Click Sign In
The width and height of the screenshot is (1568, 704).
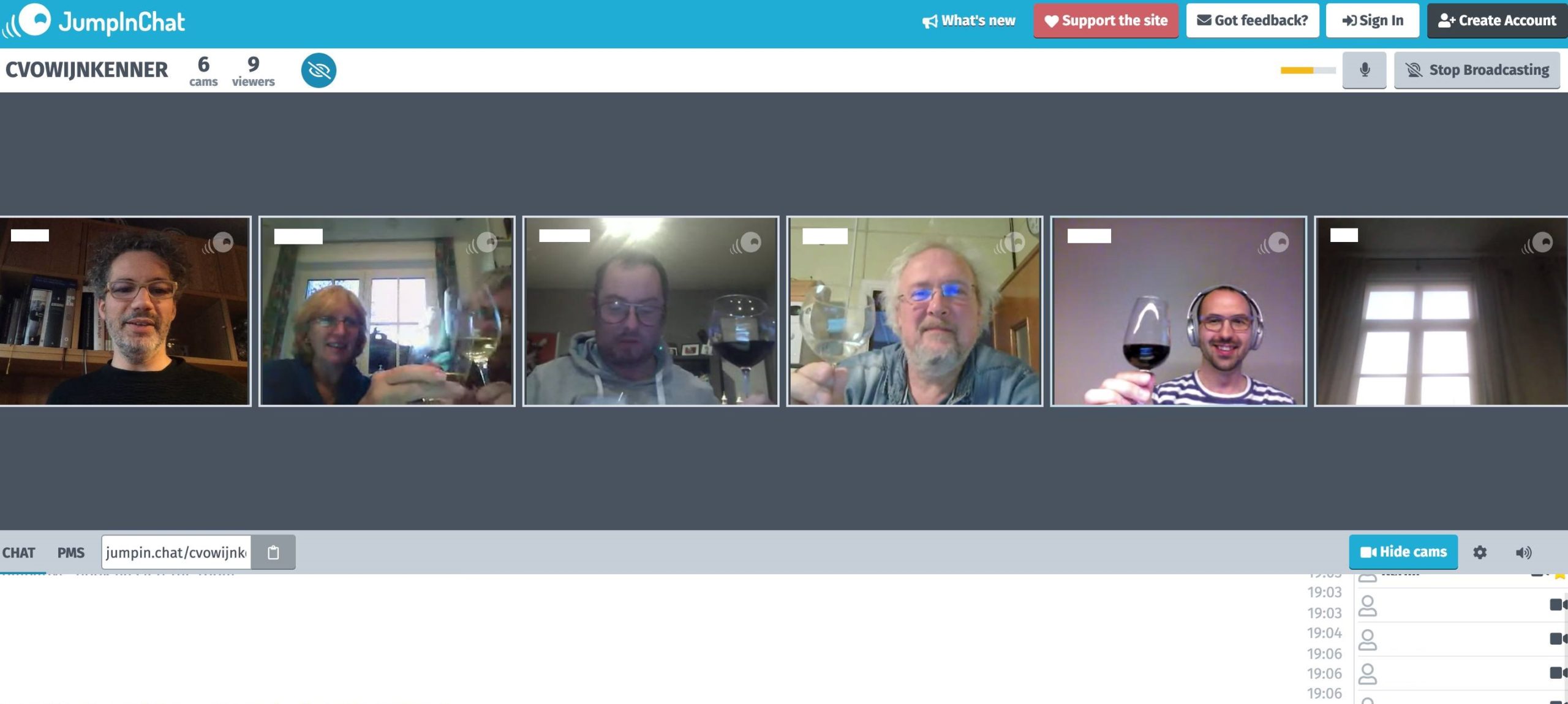pos(1373,21)
